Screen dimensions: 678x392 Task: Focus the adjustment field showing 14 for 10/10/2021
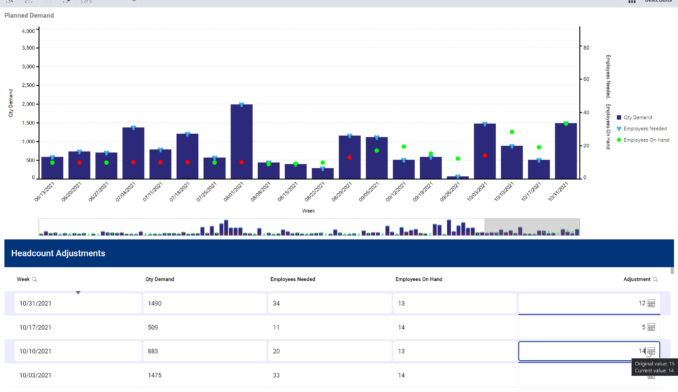(x=589, y=351)
